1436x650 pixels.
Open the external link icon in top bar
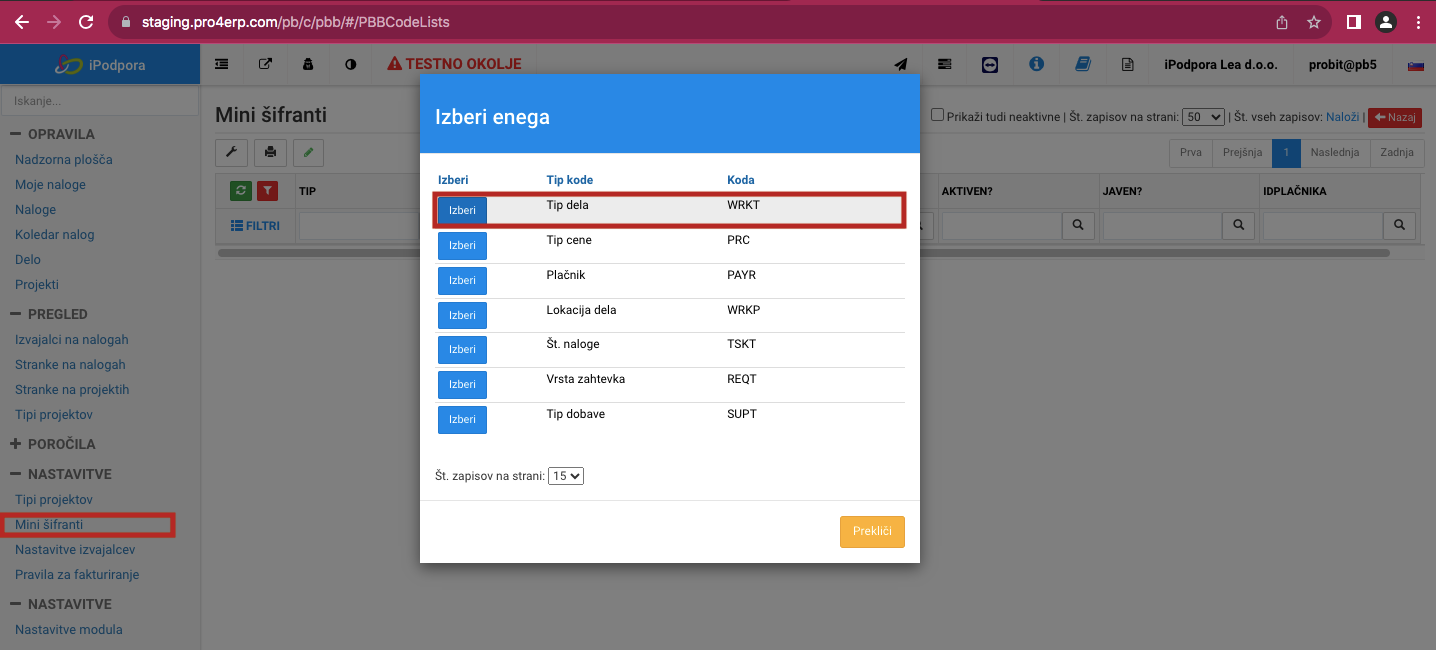pos(265,64)
